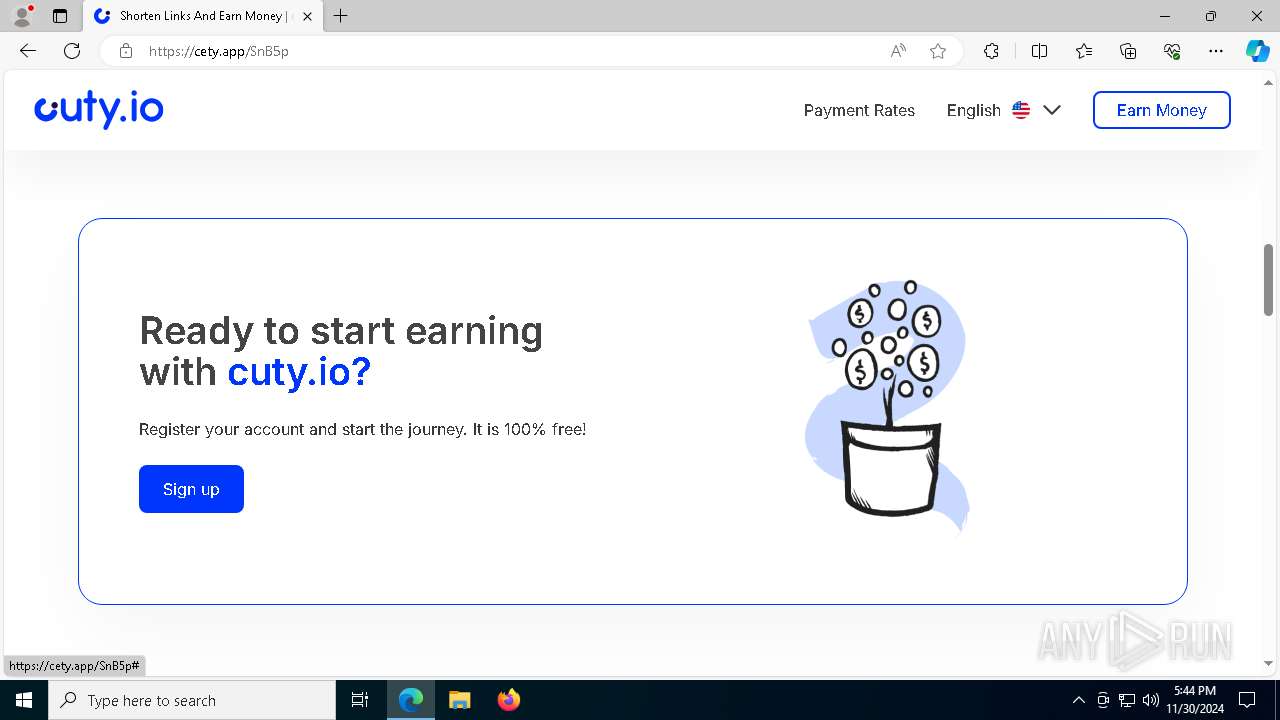Open the volume control

click(1151, 700)
